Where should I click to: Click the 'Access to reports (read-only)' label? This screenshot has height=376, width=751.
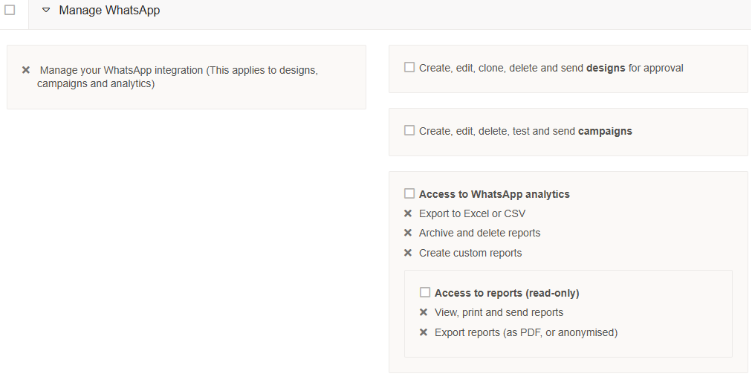pyautogui.click(x=507, y=293)
